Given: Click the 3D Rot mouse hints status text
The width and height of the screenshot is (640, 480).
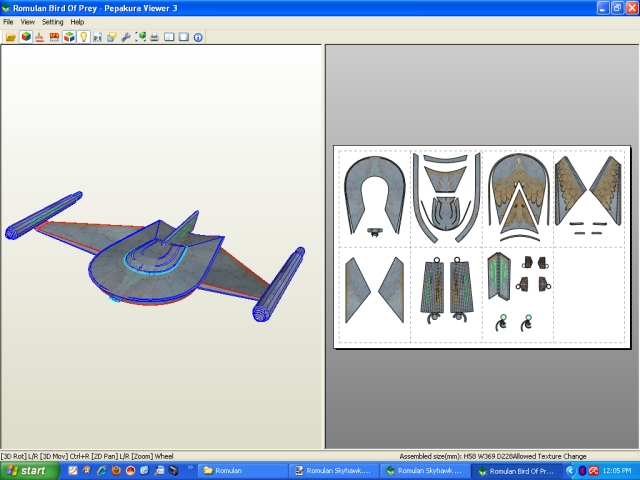Looking at the screenshot, I should pyautogui.click(x=87, y=456).
